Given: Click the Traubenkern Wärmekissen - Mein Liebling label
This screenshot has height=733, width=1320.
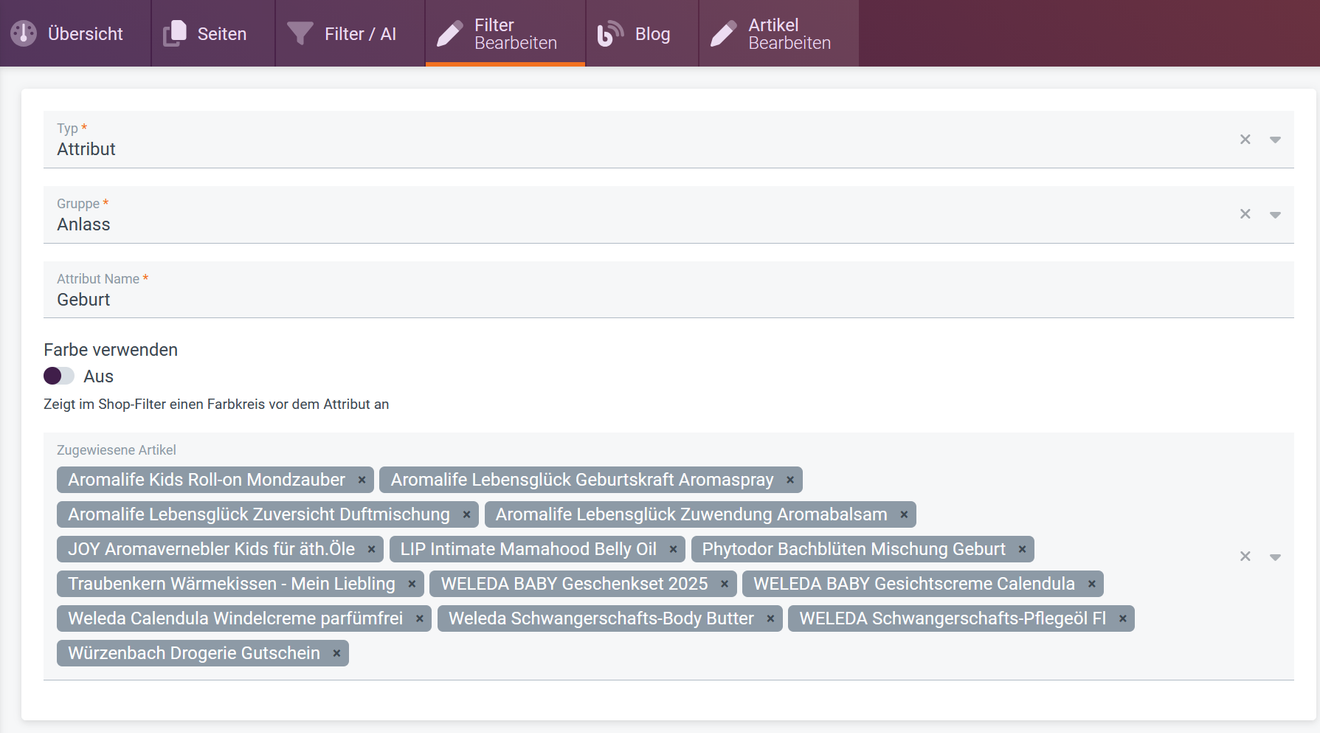Looking at the screenshot, I should point(232,584).
